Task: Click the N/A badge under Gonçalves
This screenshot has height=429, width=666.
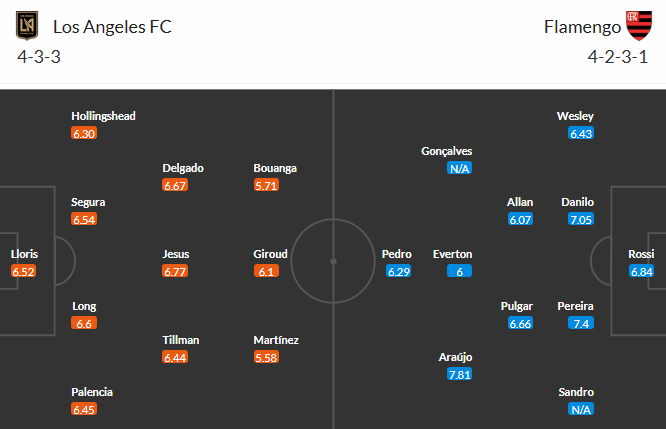Action: tap(460, 168)
